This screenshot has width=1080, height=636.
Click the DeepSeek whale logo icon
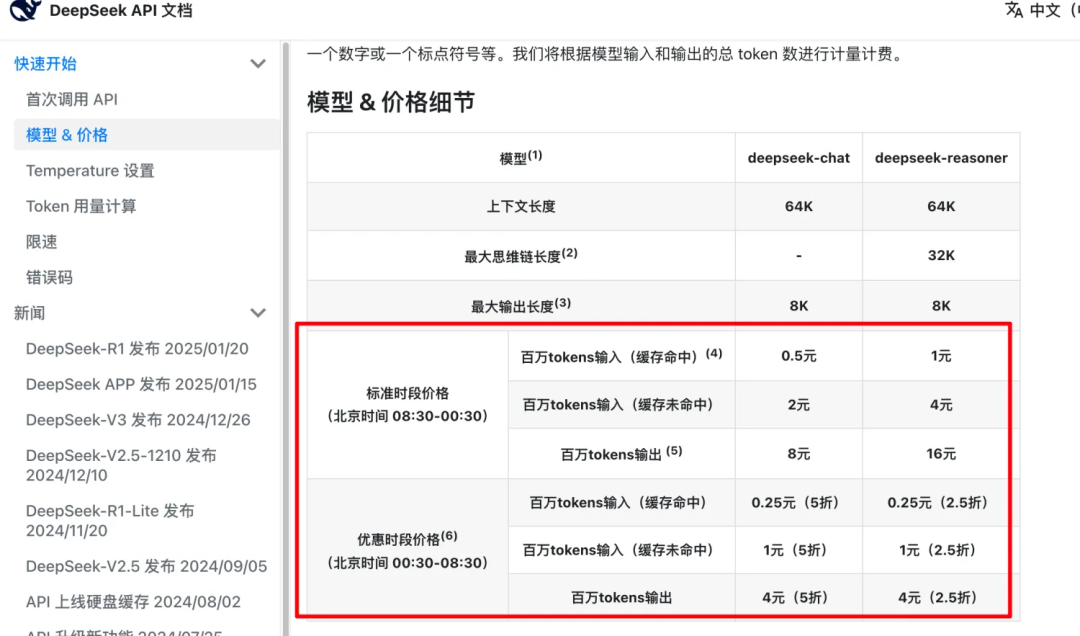25,10
